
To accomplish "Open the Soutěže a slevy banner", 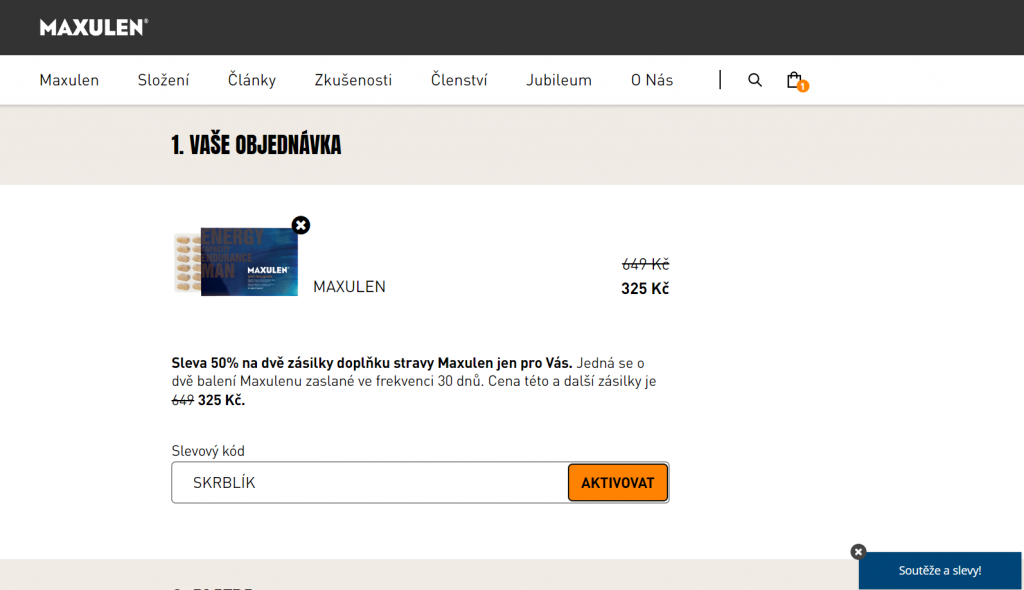I will (940, 570).
